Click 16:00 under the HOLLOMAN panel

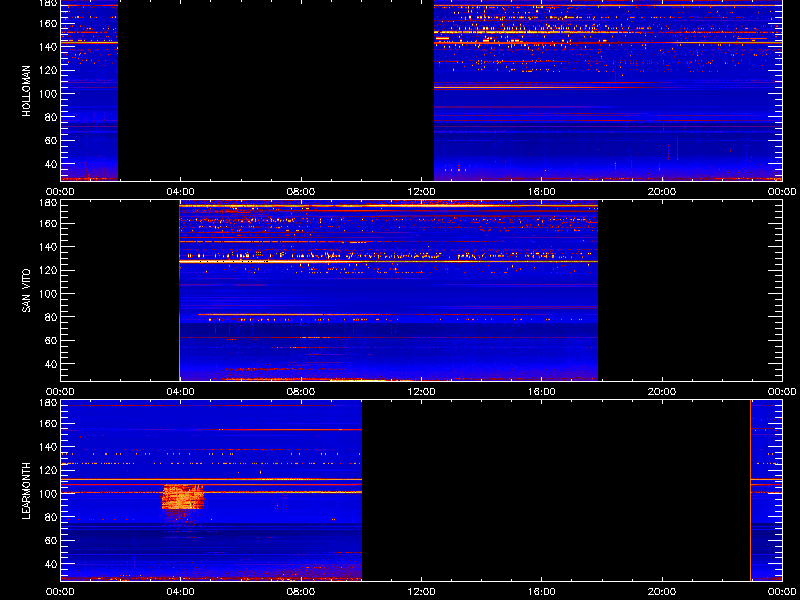[542, 192]
